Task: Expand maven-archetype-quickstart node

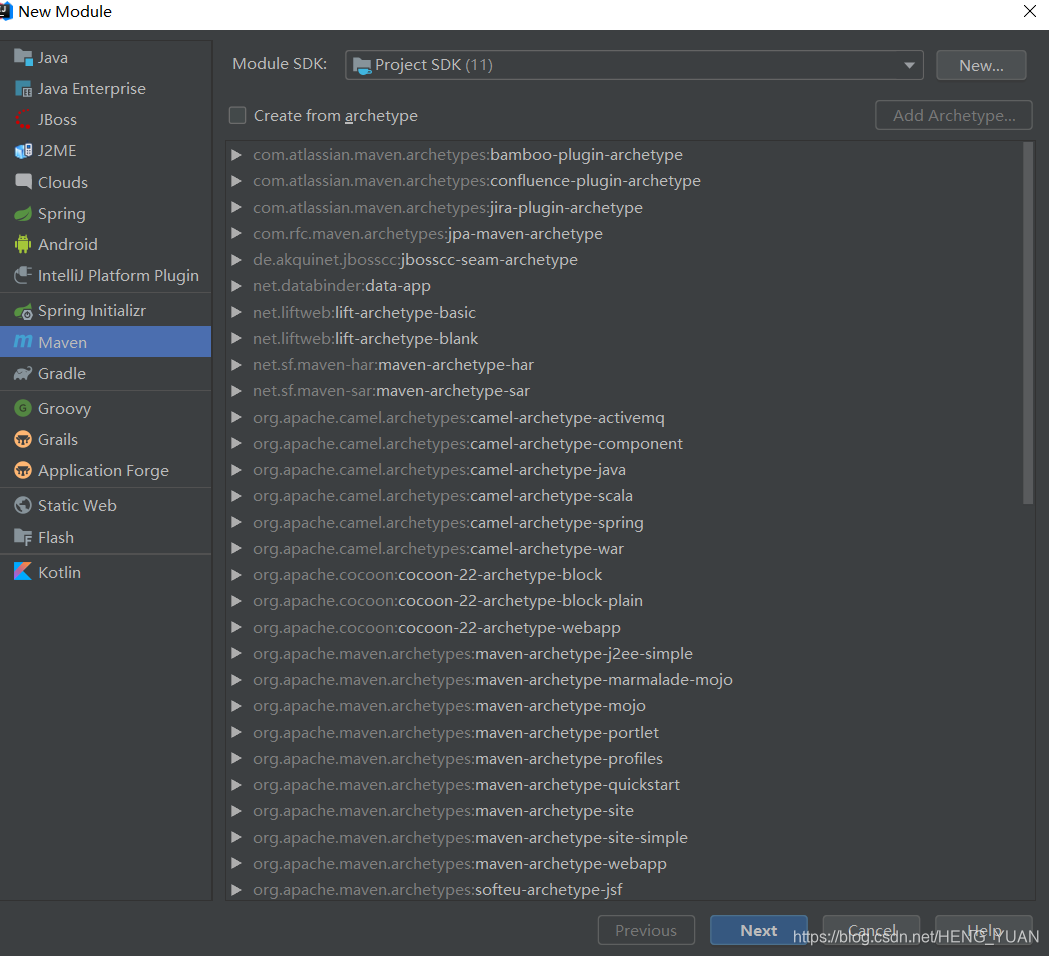Action: [236, 785]
